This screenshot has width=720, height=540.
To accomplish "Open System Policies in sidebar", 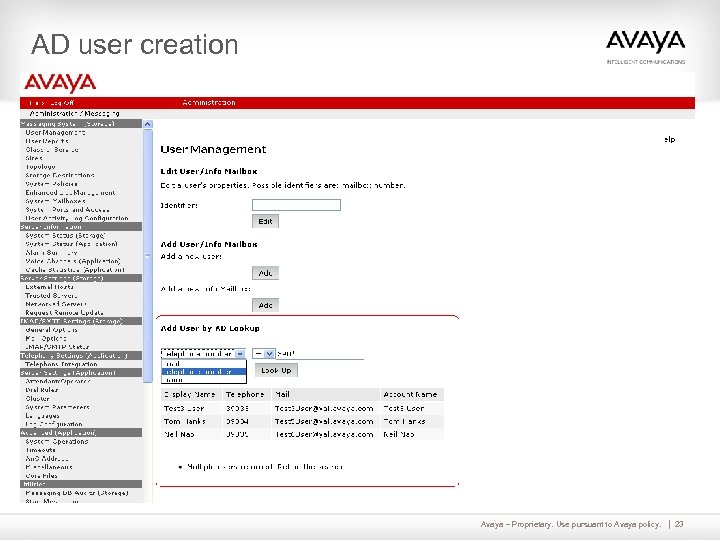I will (51, 184).
